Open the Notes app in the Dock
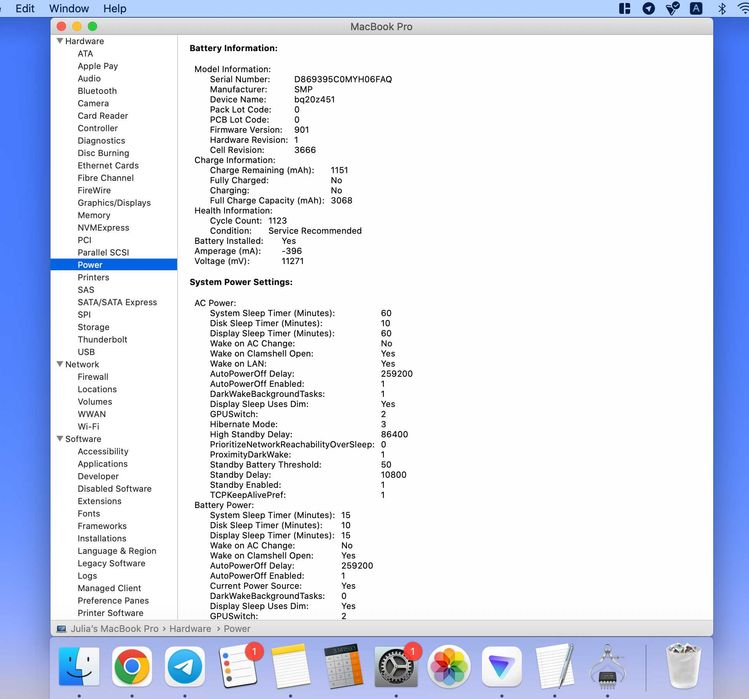Image resolution: width=749 pixels, height=699 pixels. [290, 666]
